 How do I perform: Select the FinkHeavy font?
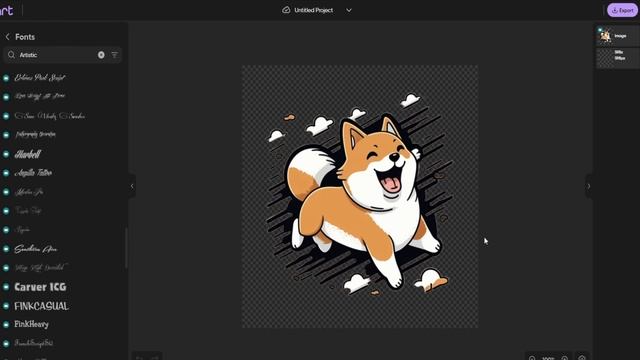click(31, 324)
